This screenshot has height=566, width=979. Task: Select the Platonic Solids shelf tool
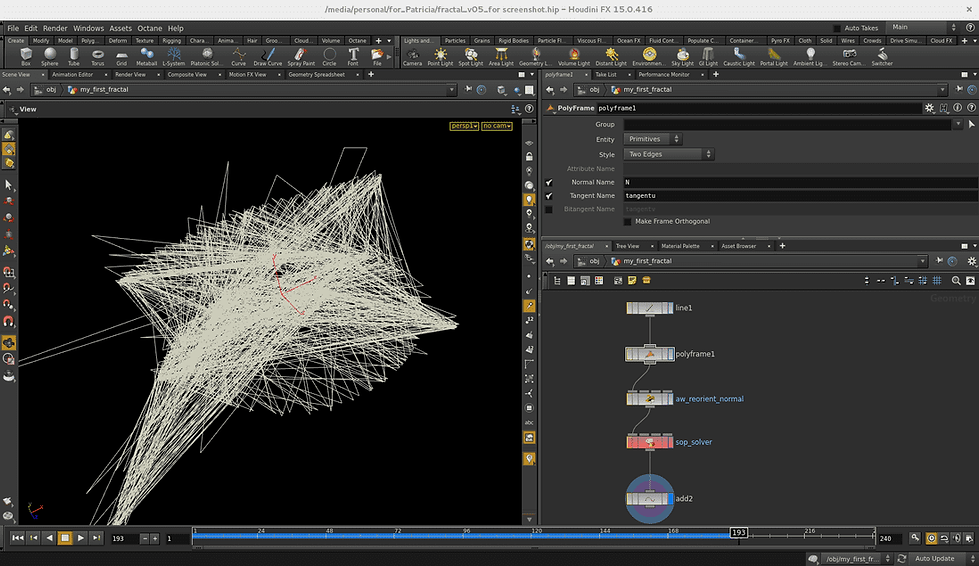pyautogui.click(x=206, y=57)
